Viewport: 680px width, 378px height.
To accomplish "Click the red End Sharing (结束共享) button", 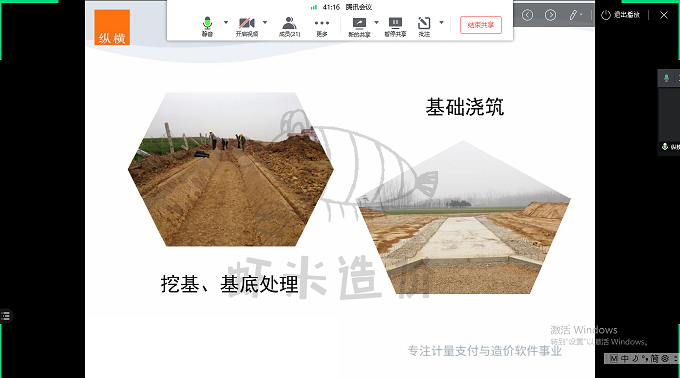I will (481, 25).
